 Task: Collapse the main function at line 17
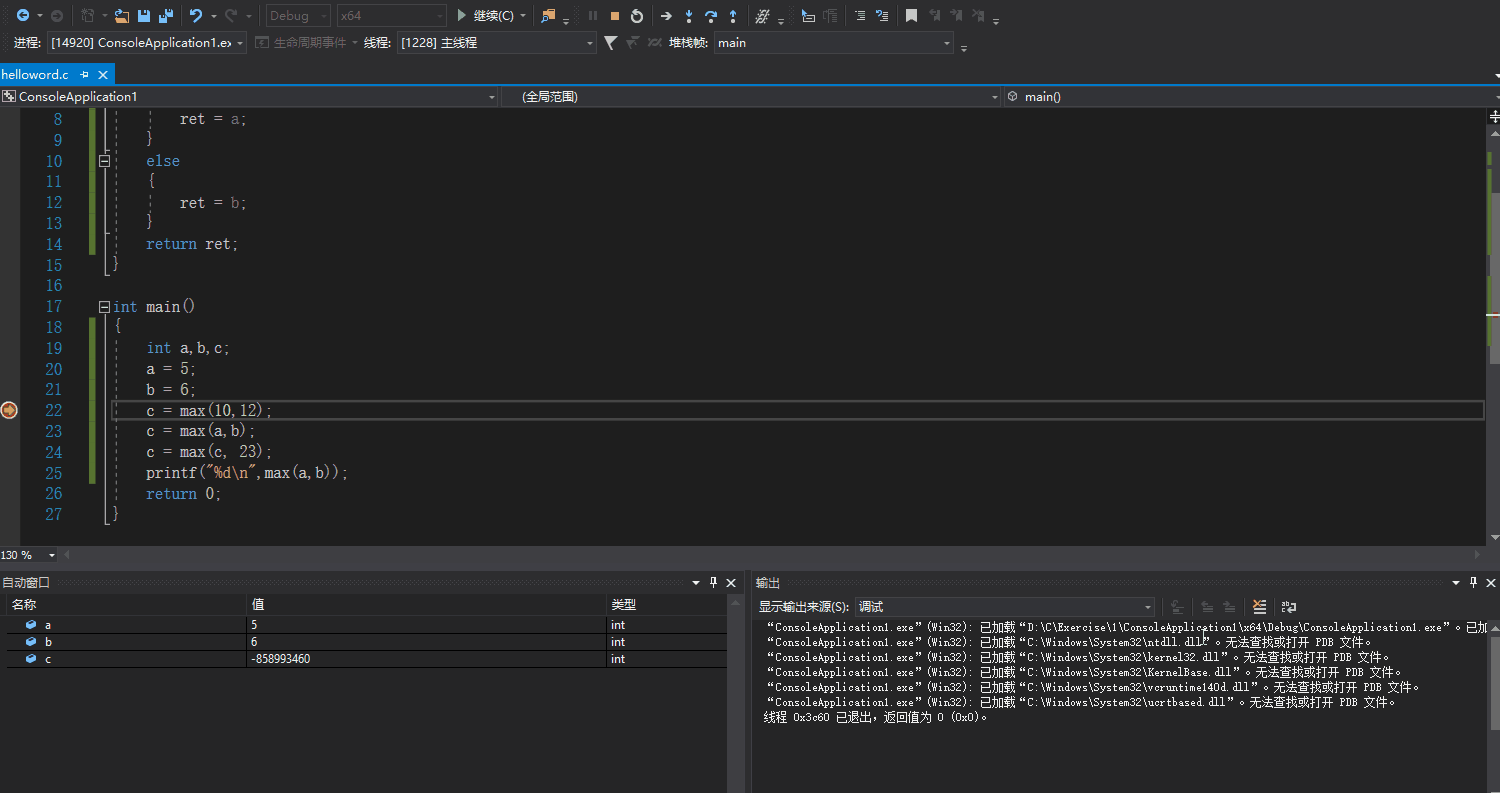104,307
